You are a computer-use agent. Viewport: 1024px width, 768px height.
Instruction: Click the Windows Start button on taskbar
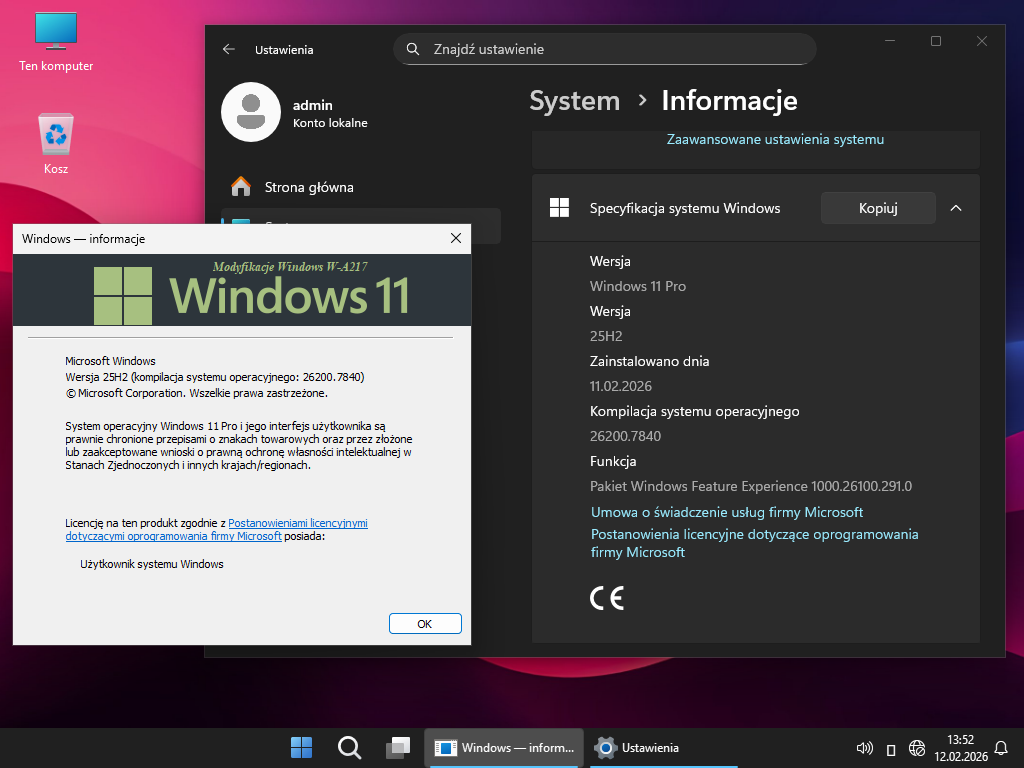pyautogui.click(x=301, y=747)
